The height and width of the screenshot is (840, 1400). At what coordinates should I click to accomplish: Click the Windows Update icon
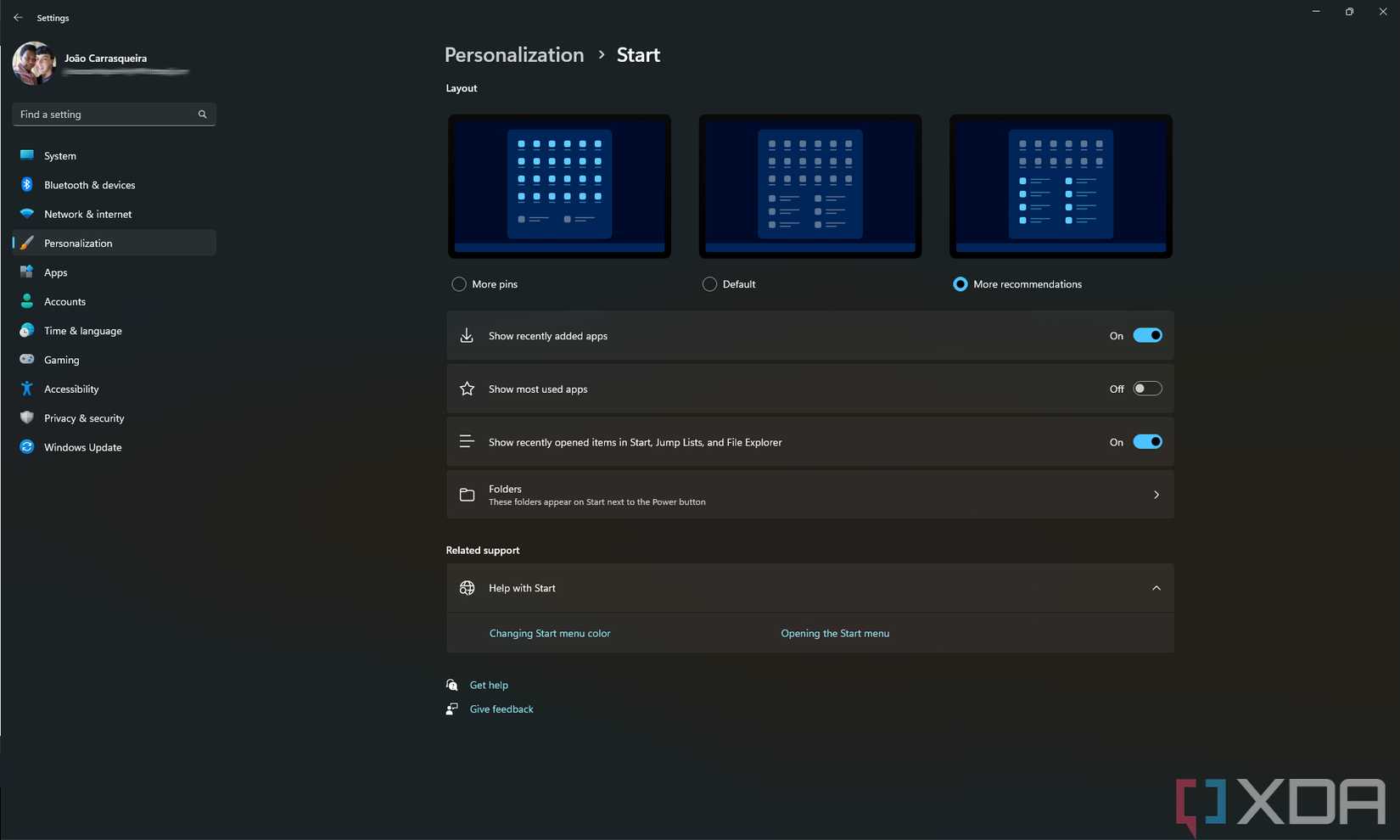tap(26, 447)
